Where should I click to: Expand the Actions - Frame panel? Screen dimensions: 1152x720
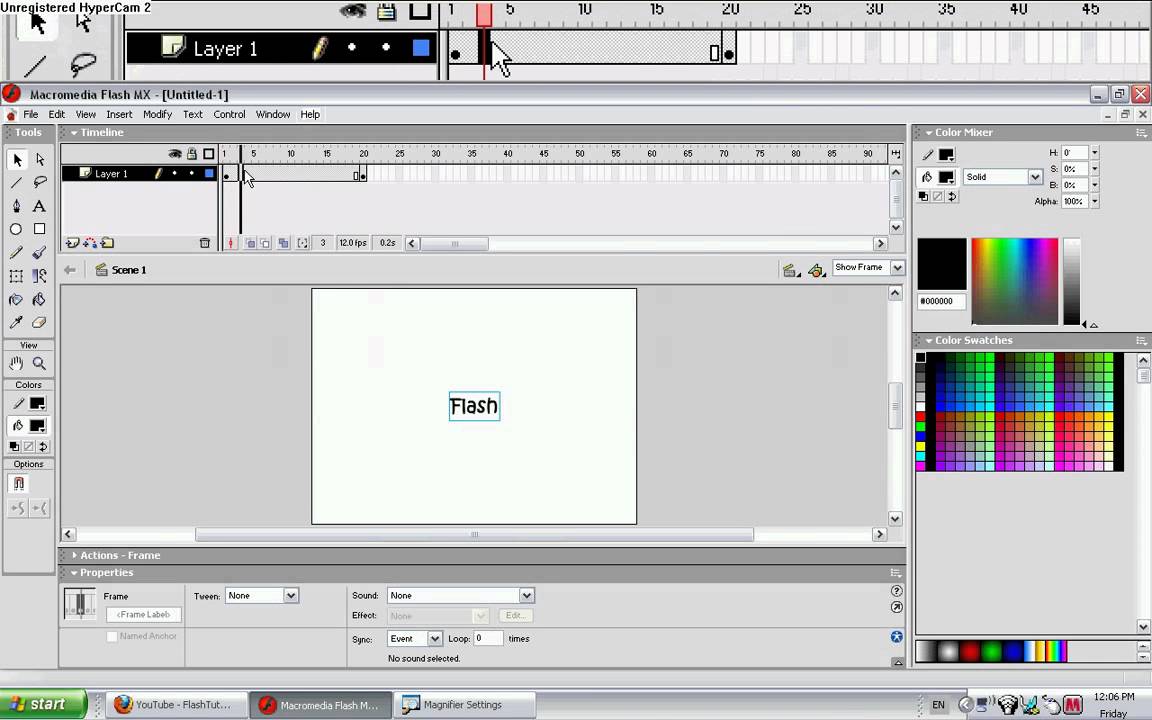click(74, 555)
